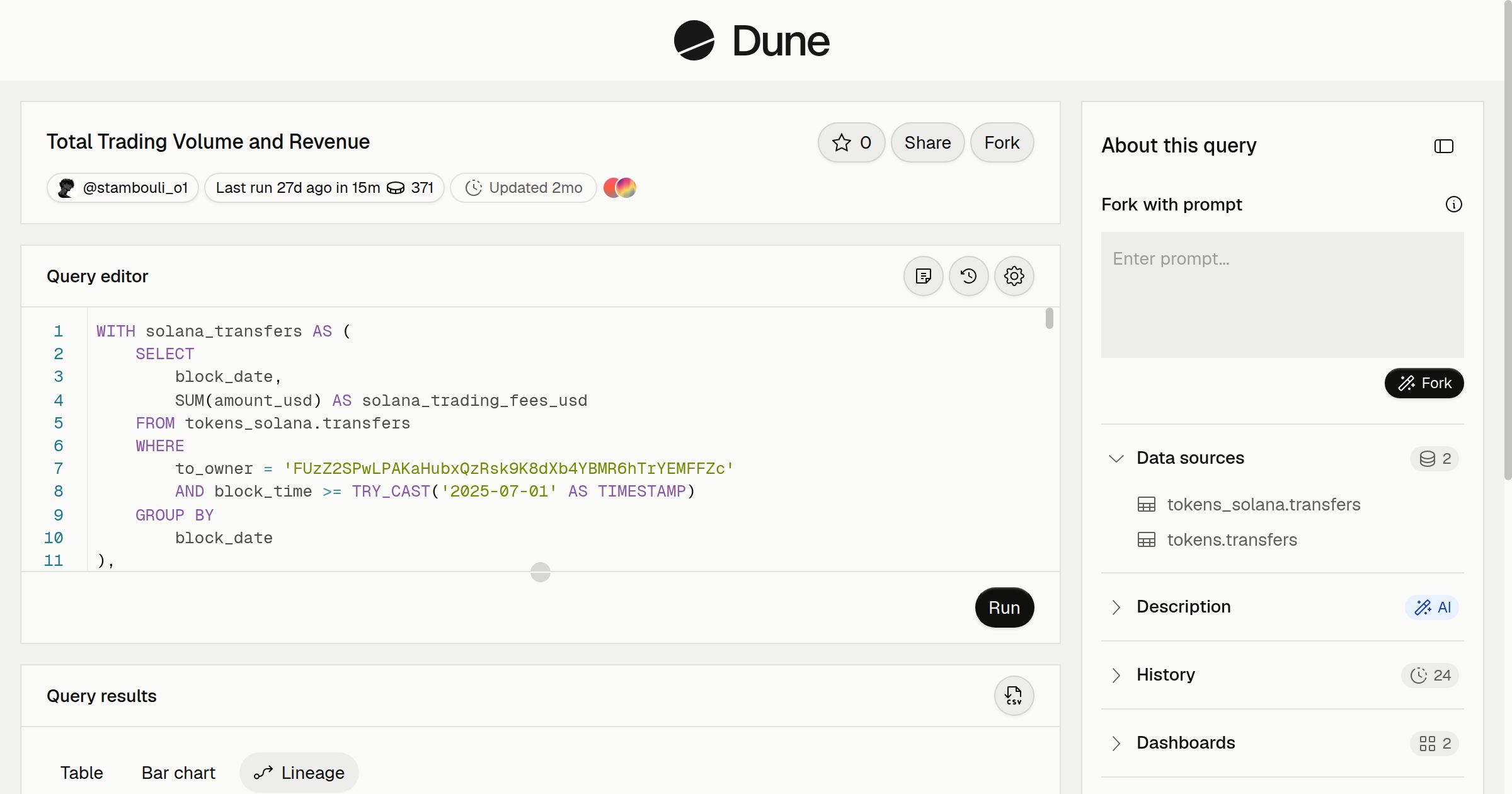
Task: Click the Share button
Action: tap(927, 142)
